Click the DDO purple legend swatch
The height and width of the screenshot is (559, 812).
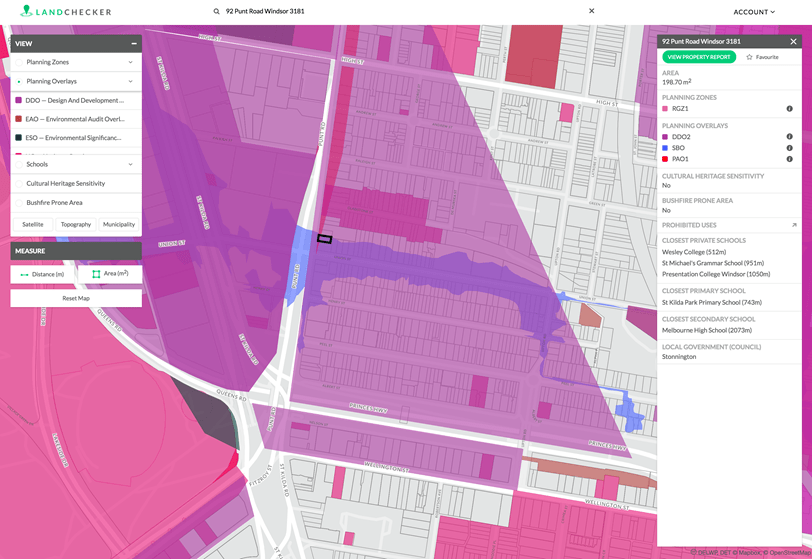tap(19, 101)
